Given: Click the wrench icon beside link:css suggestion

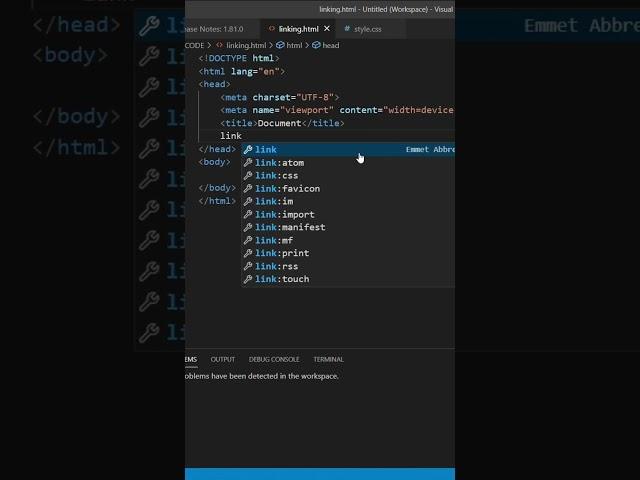Looking at the screenshot, I should [x=248, y=175].
